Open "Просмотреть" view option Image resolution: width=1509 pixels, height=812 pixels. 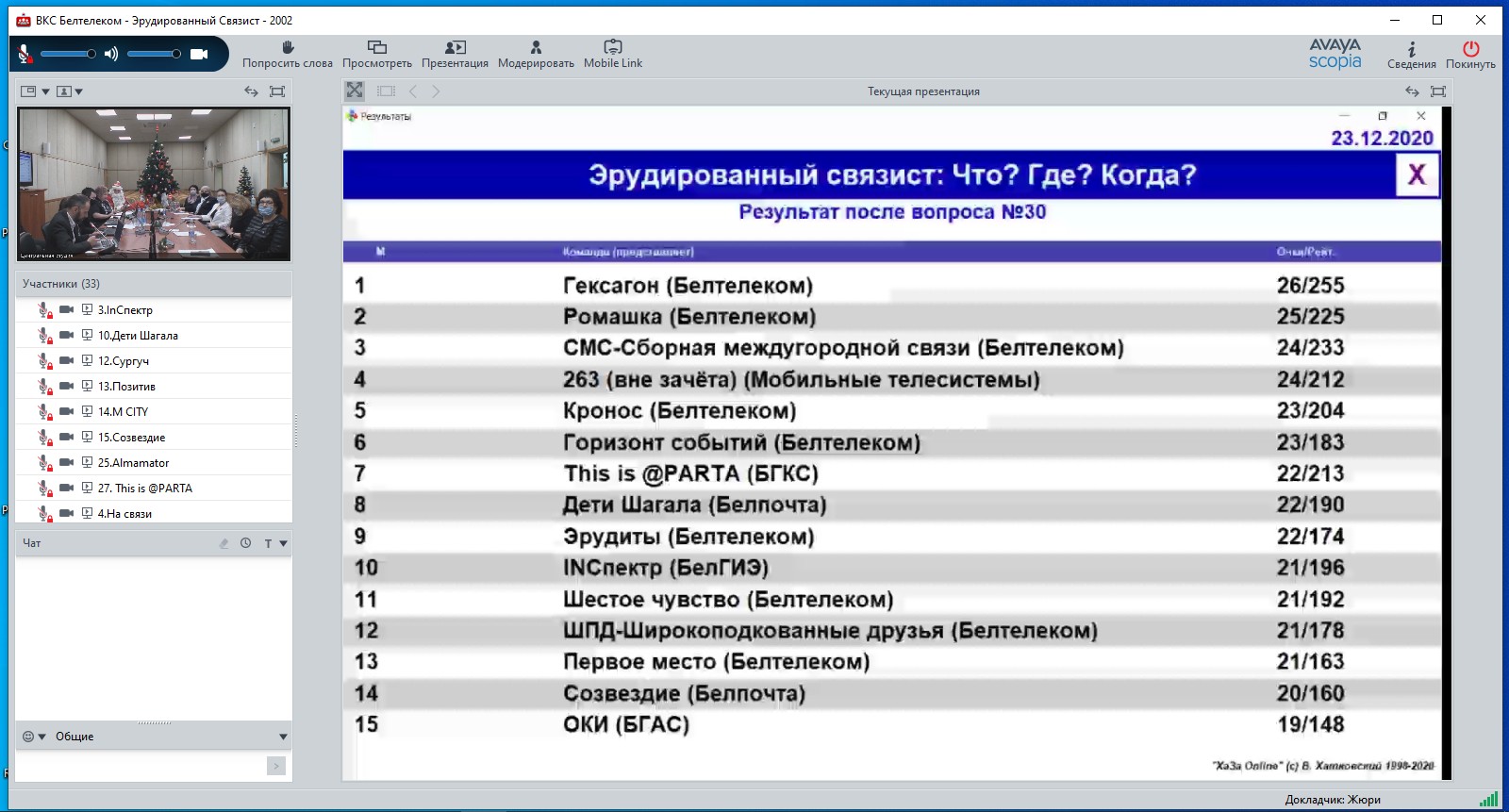coord(377,55)
